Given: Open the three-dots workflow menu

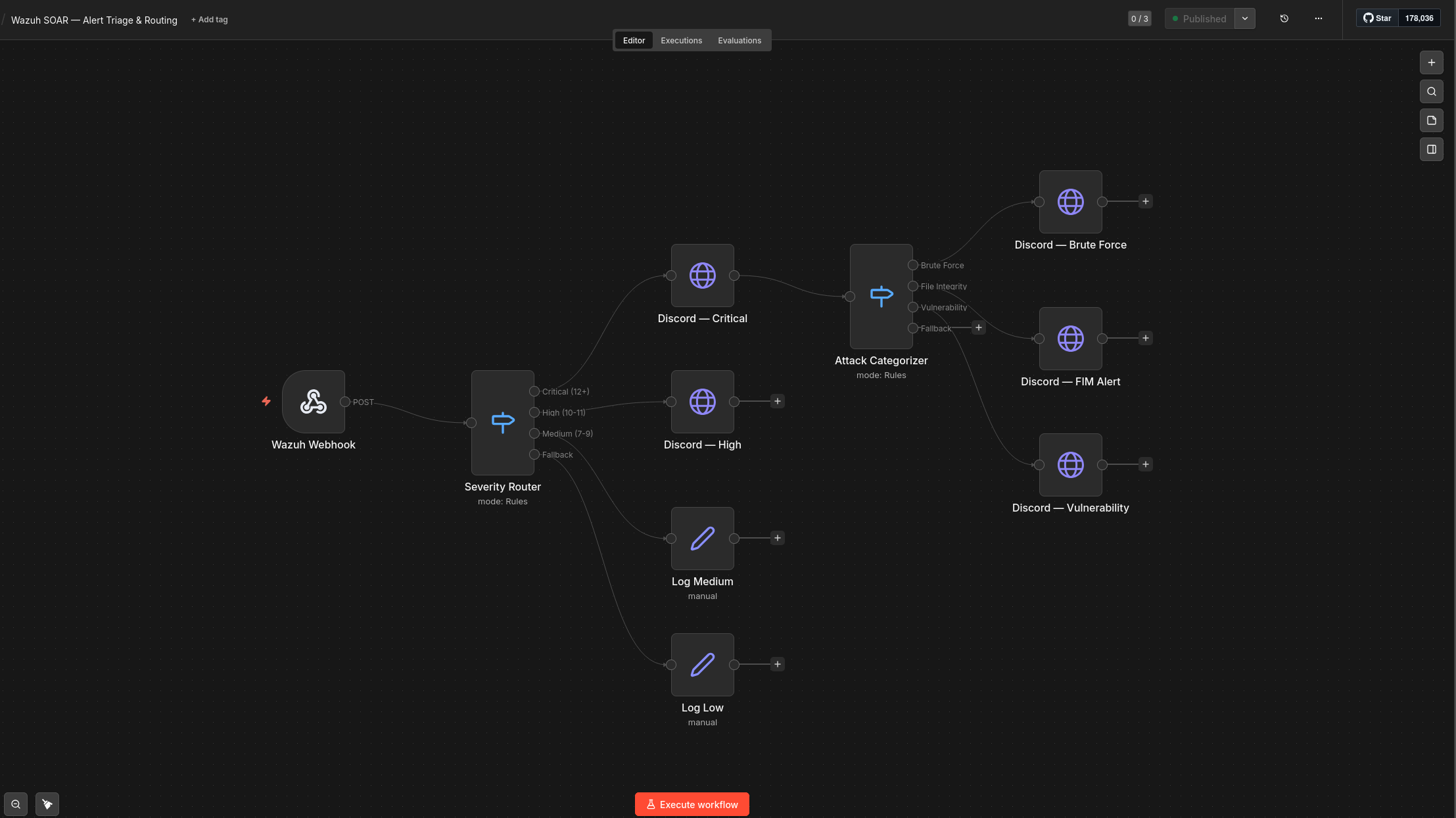Looking at the screenshot, I should tap(1318, 19).
